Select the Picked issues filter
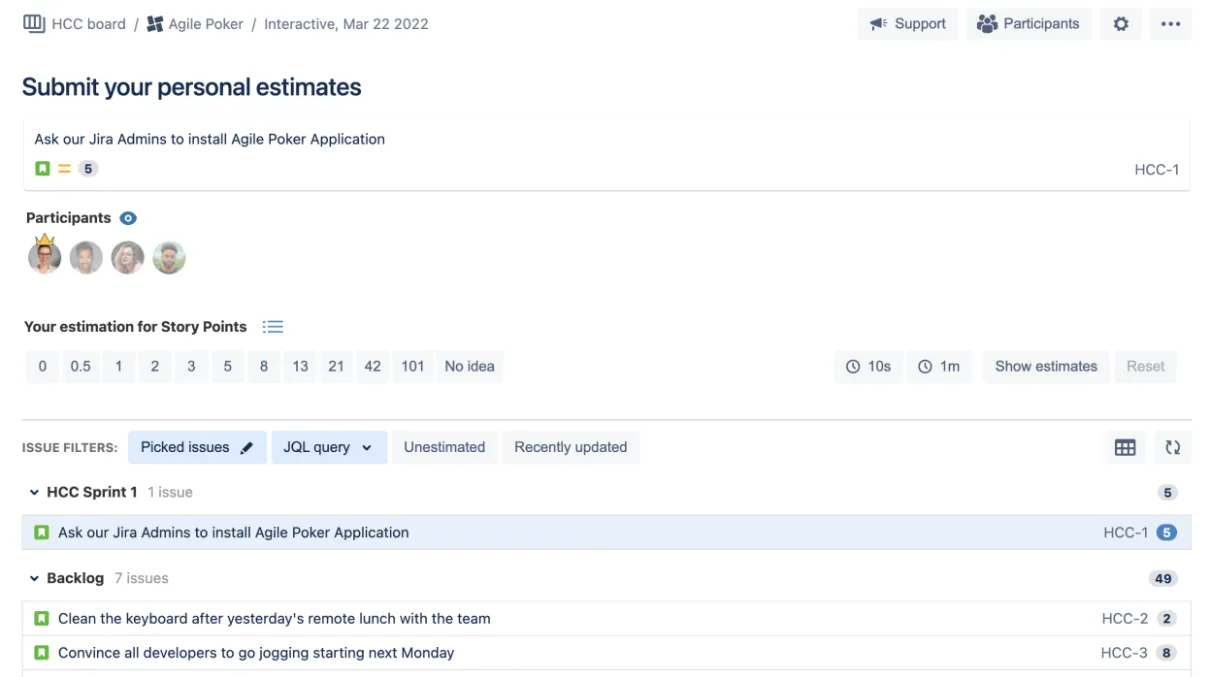This screenshot has height=677, width=1210. pyautogui.click(x=197, y=447)
